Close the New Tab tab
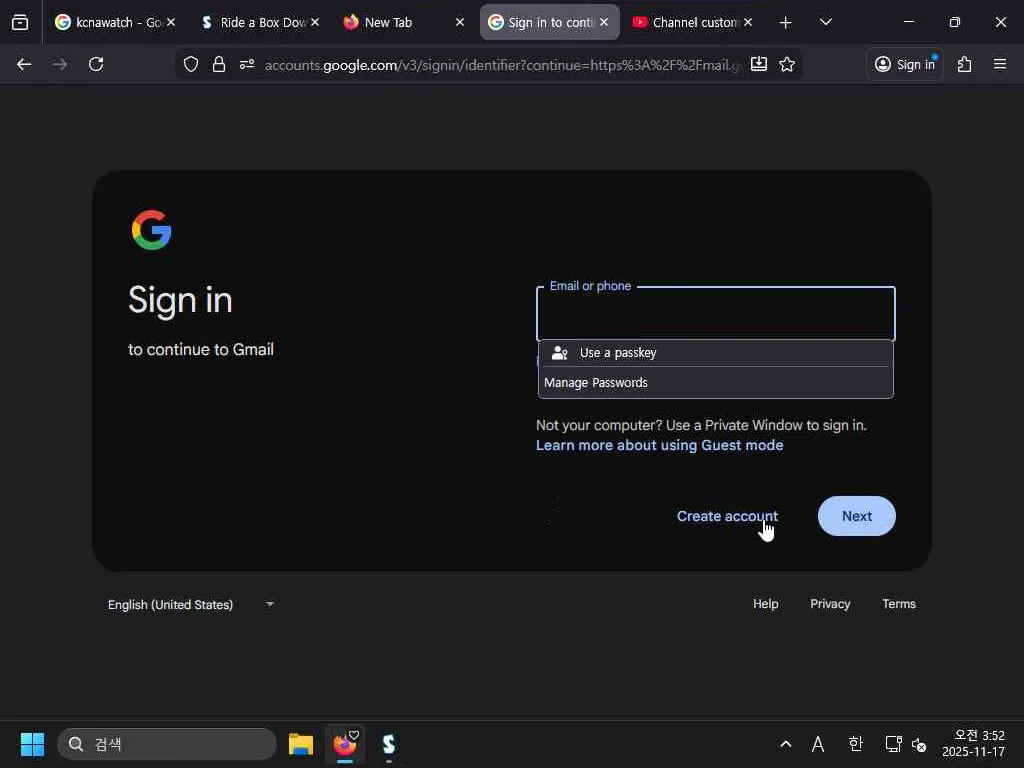1024x768 pixels. [x=460, y=22]
